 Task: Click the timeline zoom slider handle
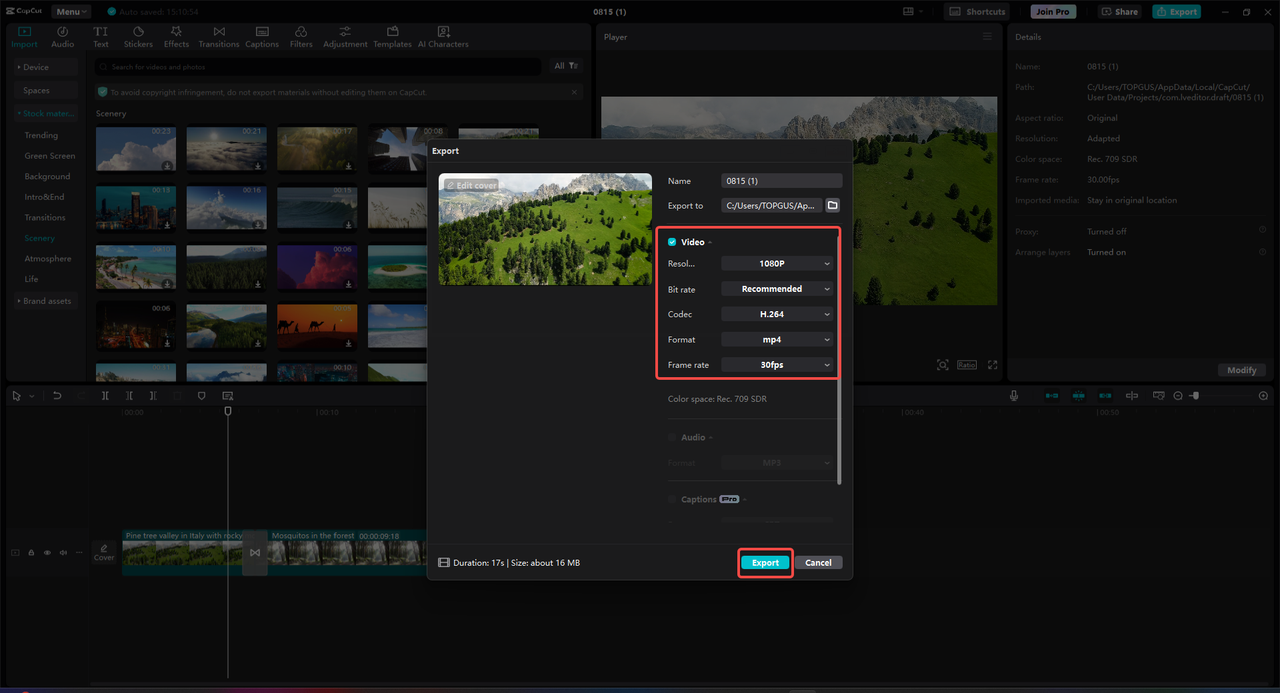[x=1195, y=396]
